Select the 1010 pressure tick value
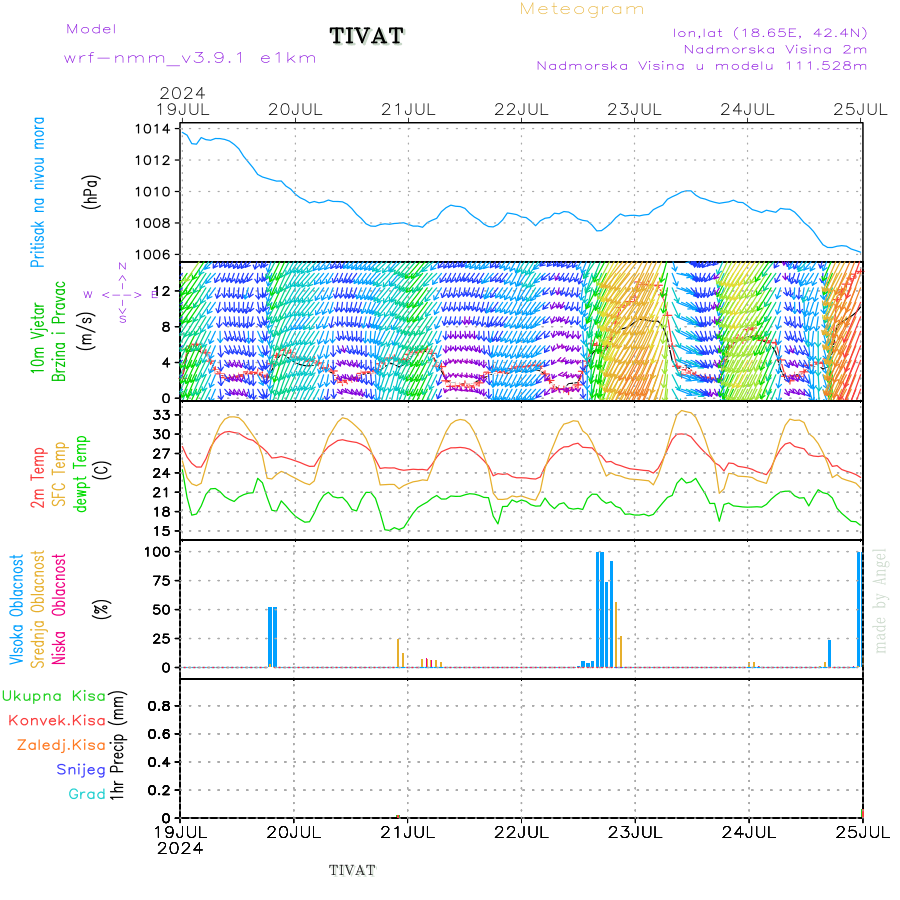The height and width of the screenshot is (900, 900). click(x=153, y=192)
